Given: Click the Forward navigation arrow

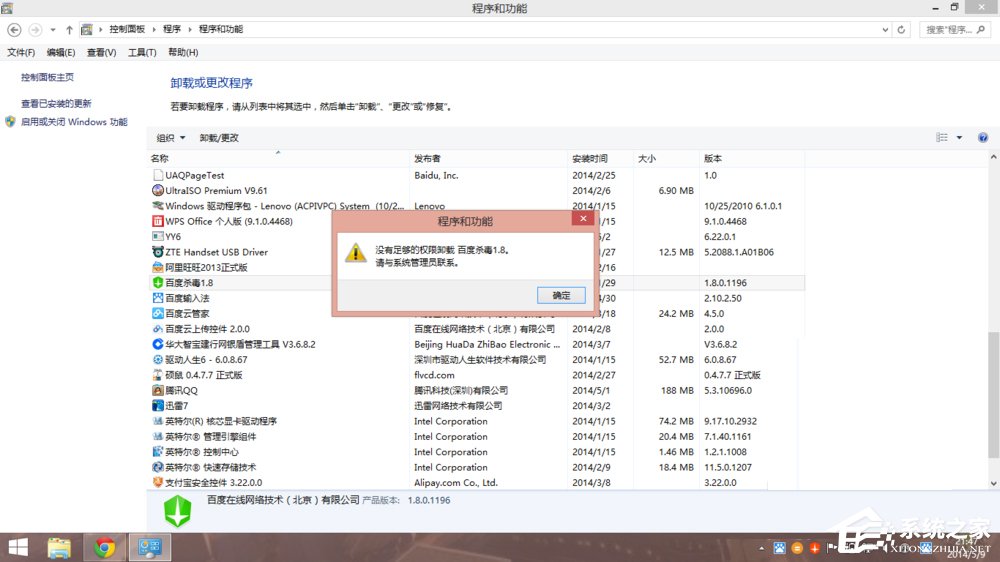Looking at the screenshot, I should point(35,29).
